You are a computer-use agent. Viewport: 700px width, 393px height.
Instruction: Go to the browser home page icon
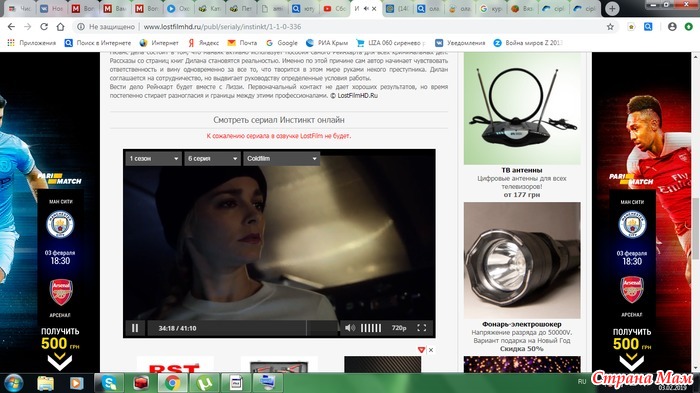pyautogui.click(x=60, y=27)
